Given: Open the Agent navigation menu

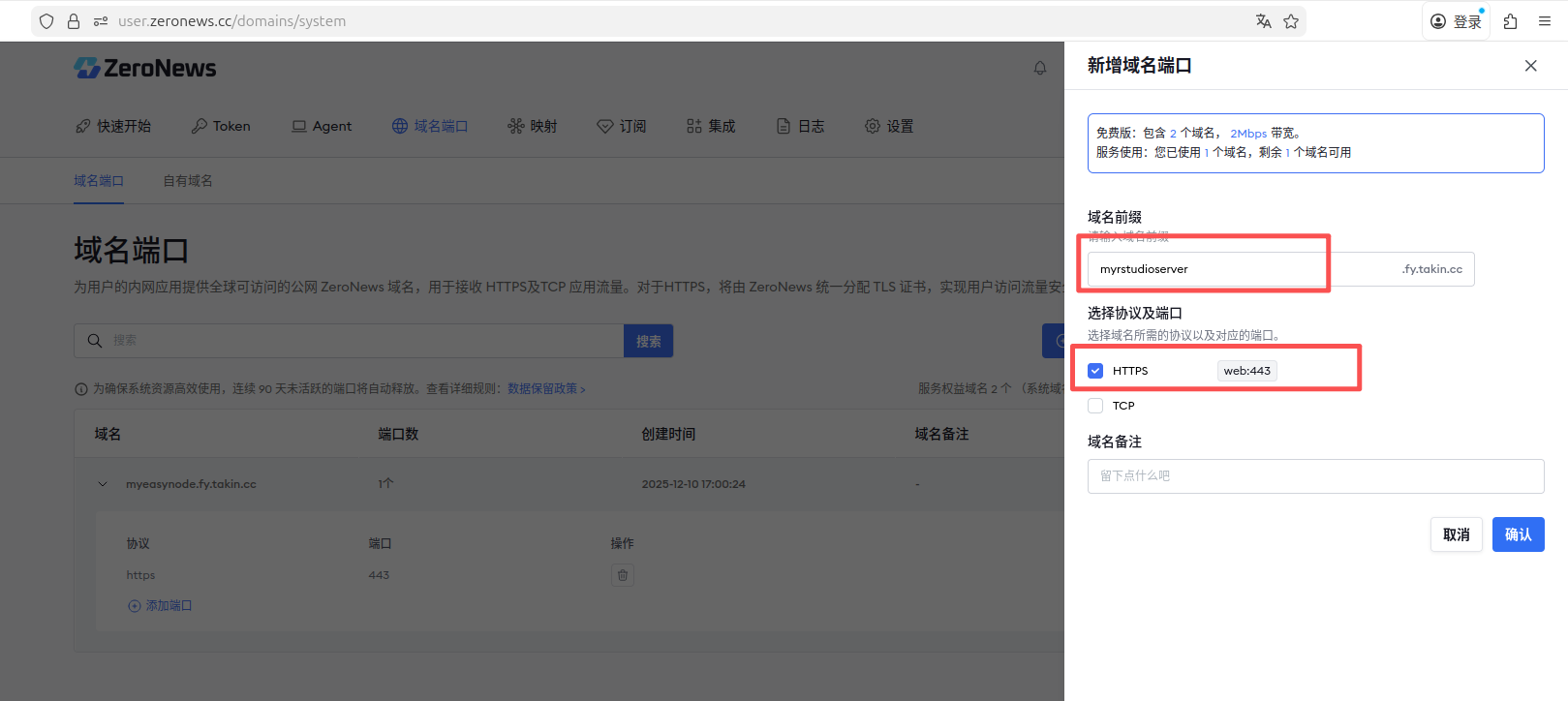Looking at the screenshot, I should 322,126.
